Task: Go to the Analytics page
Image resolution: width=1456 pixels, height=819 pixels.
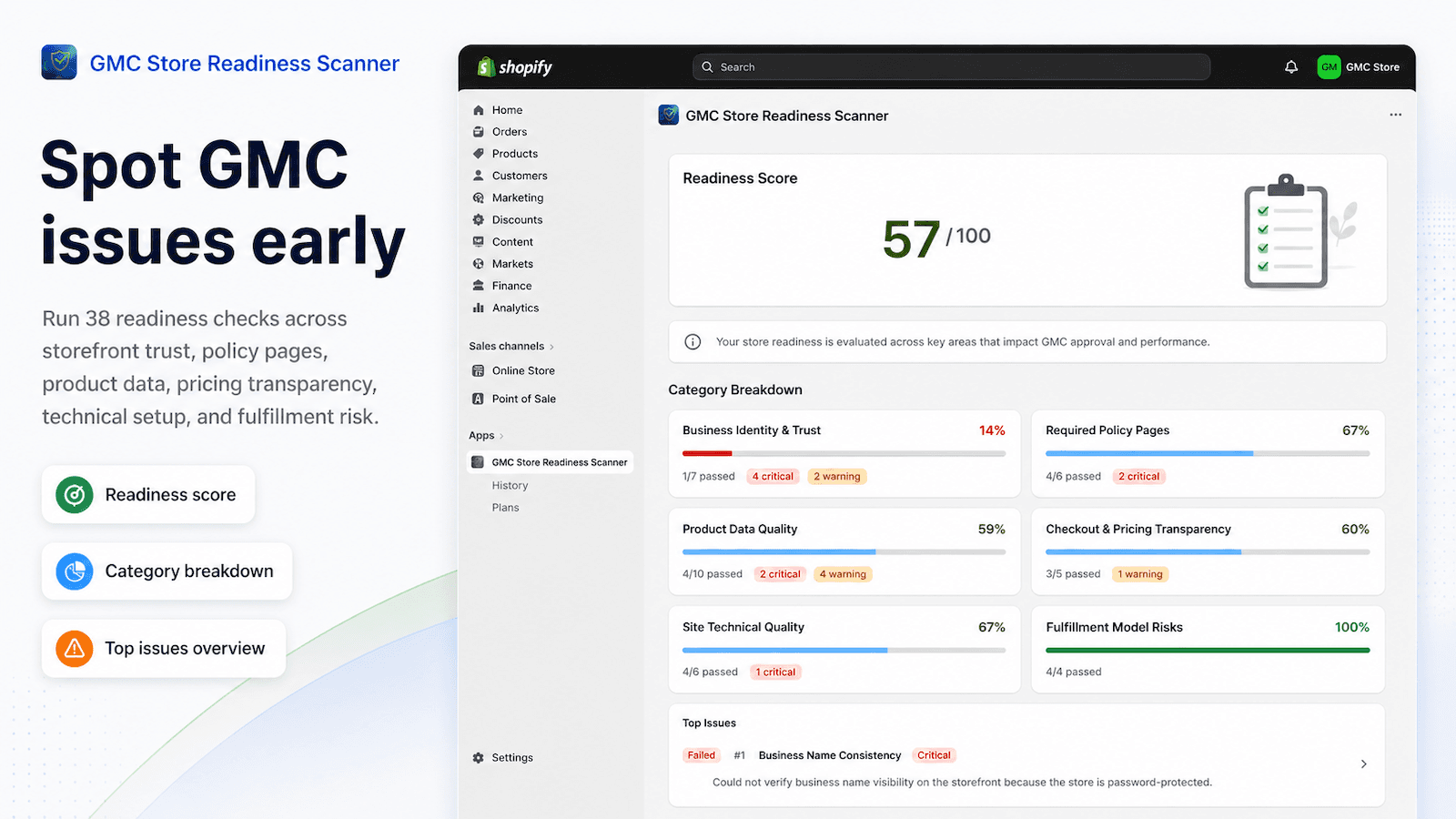Action: 515,308
